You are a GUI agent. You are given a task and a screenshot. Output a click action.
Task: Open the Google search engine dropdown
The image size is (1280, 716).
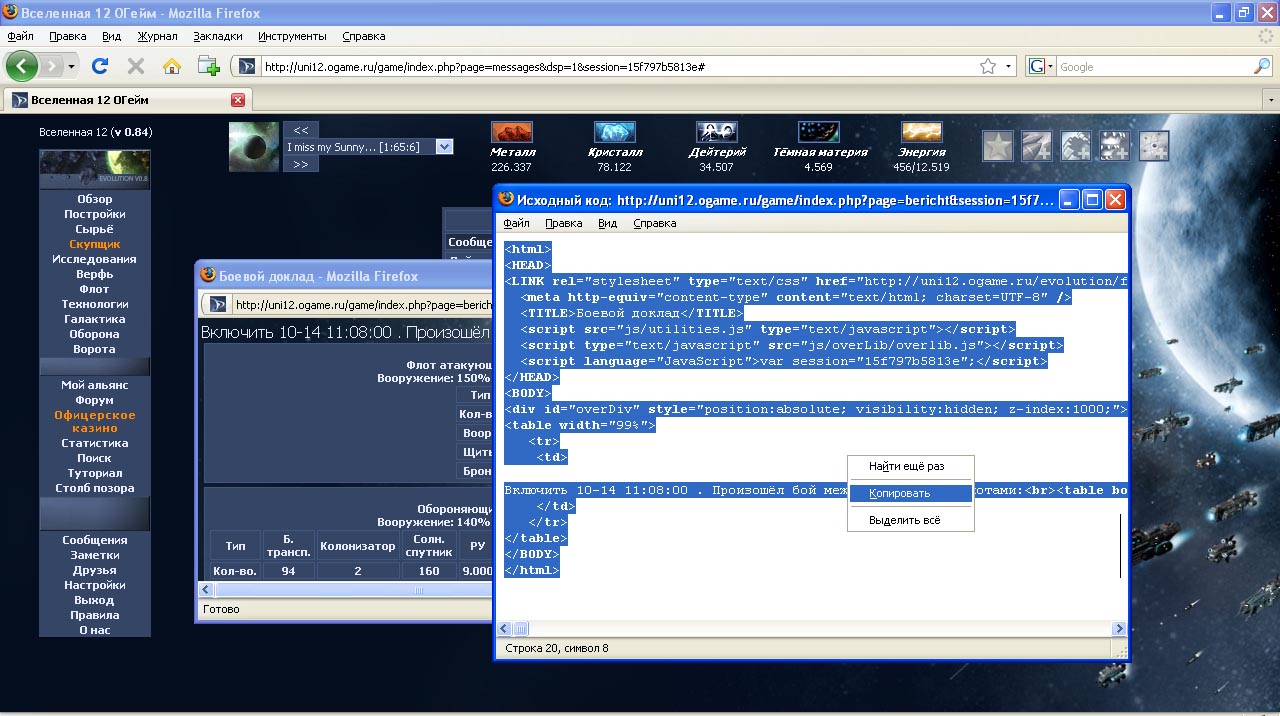(1040, 67)
